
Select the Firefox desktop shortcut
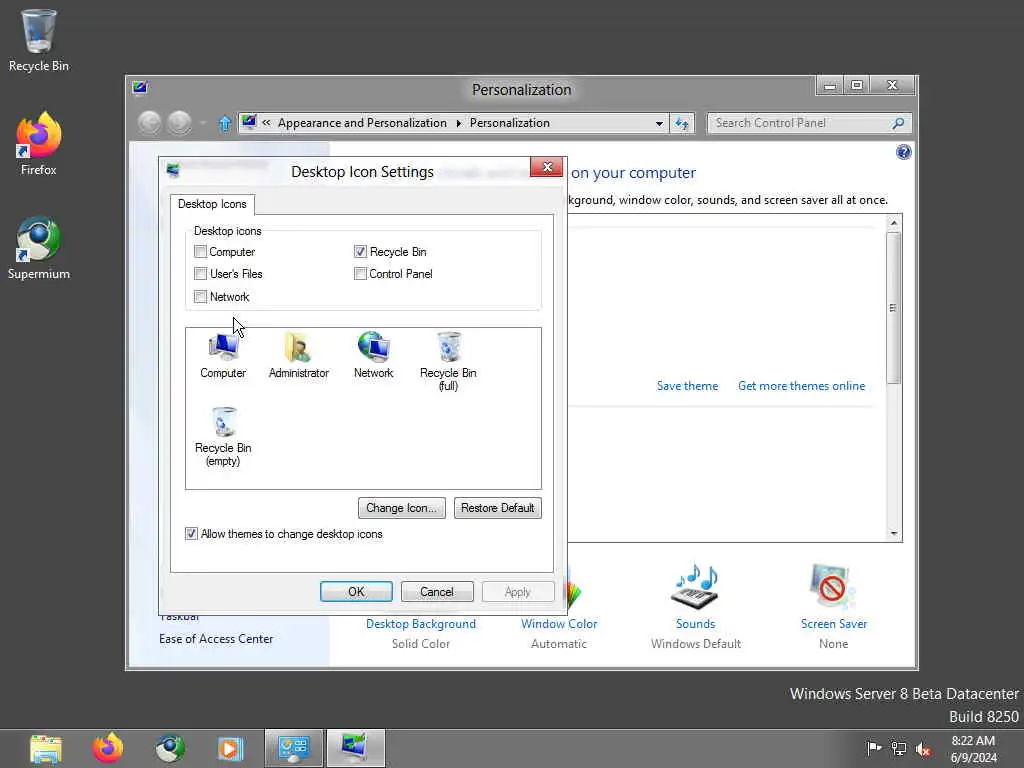coord(39,144)
